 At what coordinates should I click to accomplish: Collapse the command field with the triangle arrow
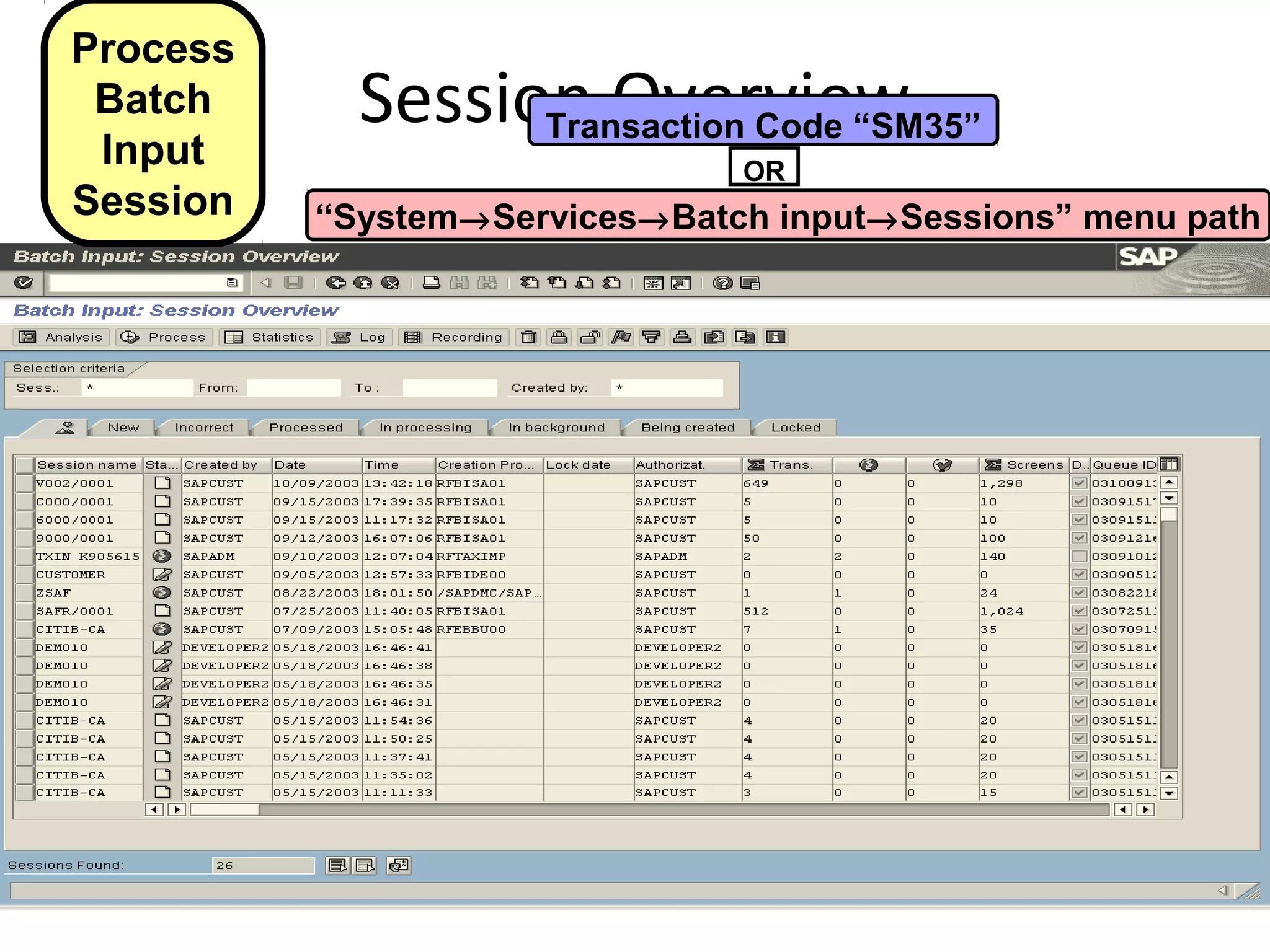pos(265,283)
